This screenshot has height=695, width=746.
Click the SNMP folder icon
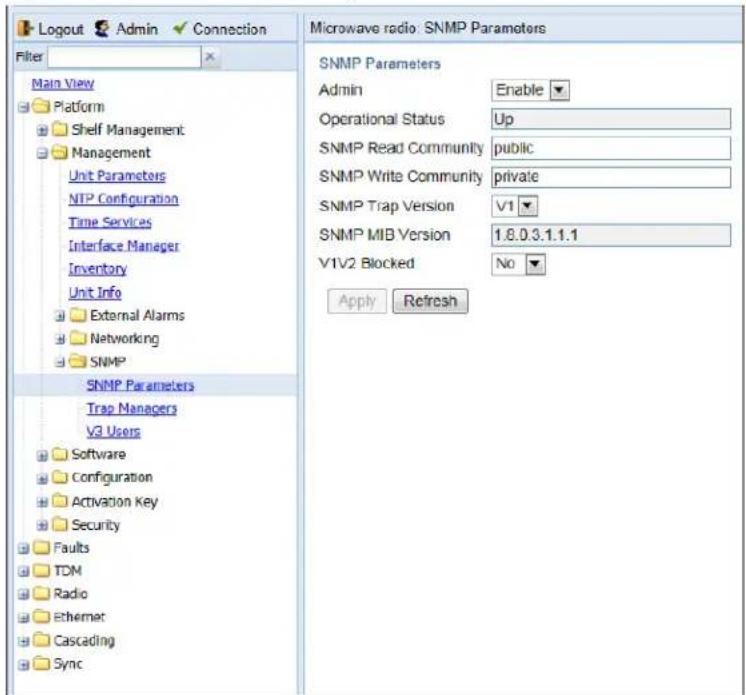point(78,362)
